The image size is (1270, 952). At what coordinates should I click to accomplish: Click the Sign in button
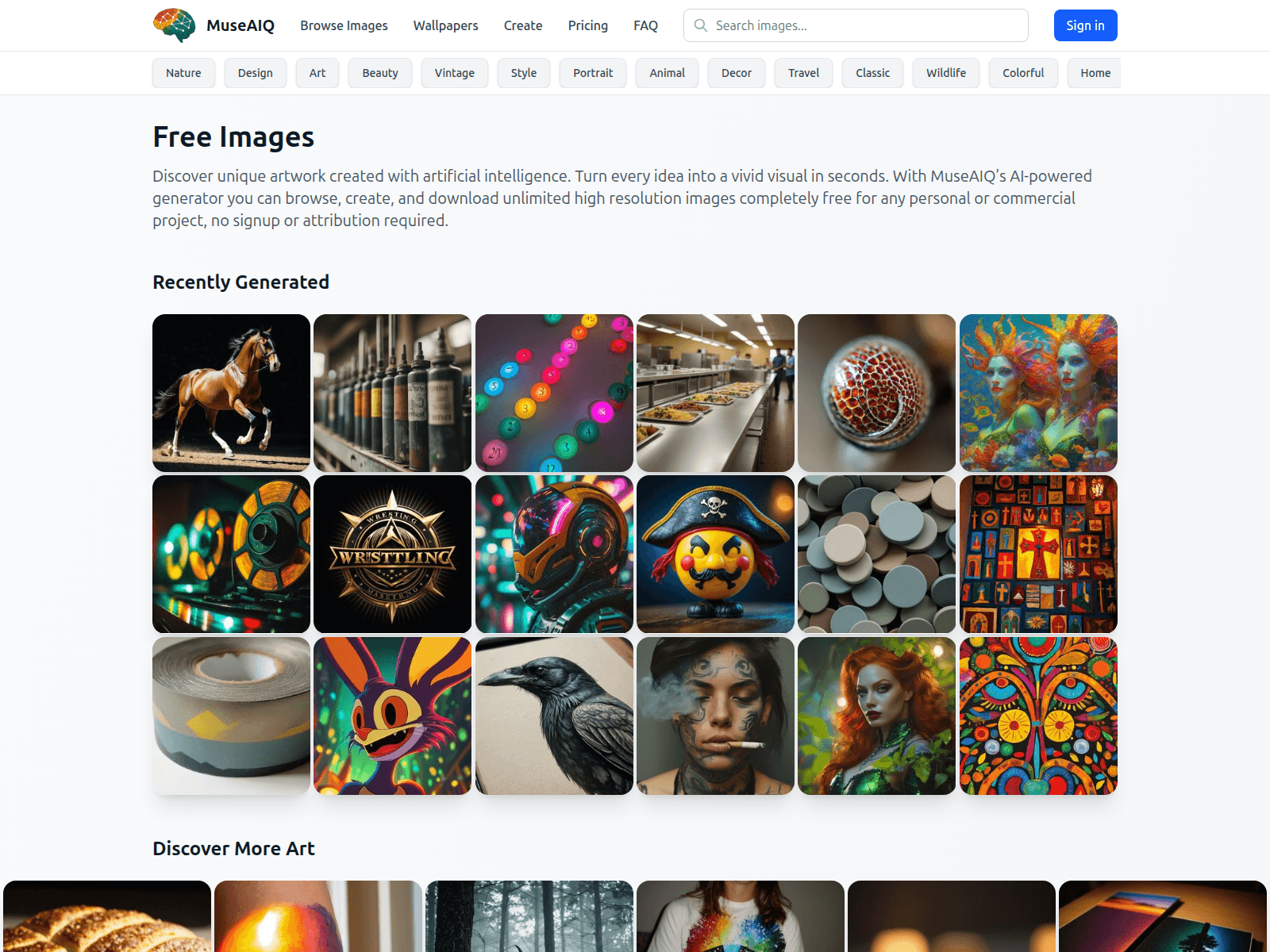click(1085, 25)
